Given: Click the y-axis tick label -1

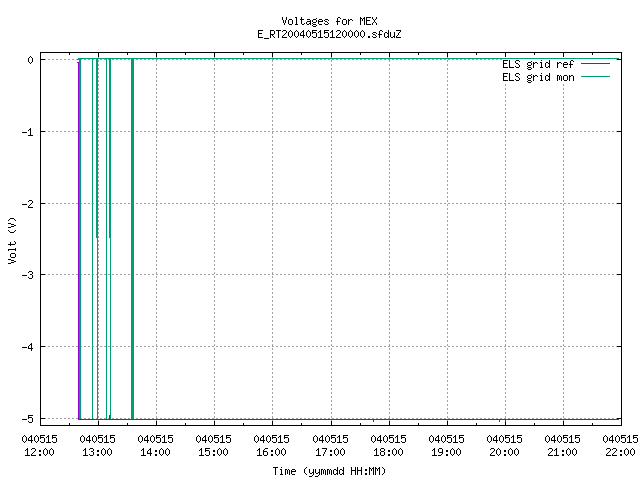Looking at the screenshot, I should tap(27, 132).
